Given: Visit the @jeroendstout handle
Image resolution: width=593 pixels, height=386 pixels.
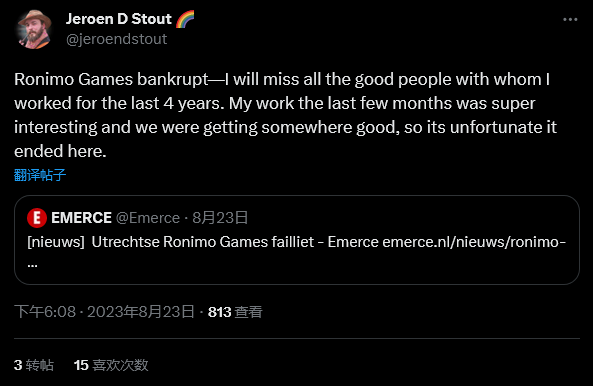Looking at the screenshot, I should [x=116, y=39].
